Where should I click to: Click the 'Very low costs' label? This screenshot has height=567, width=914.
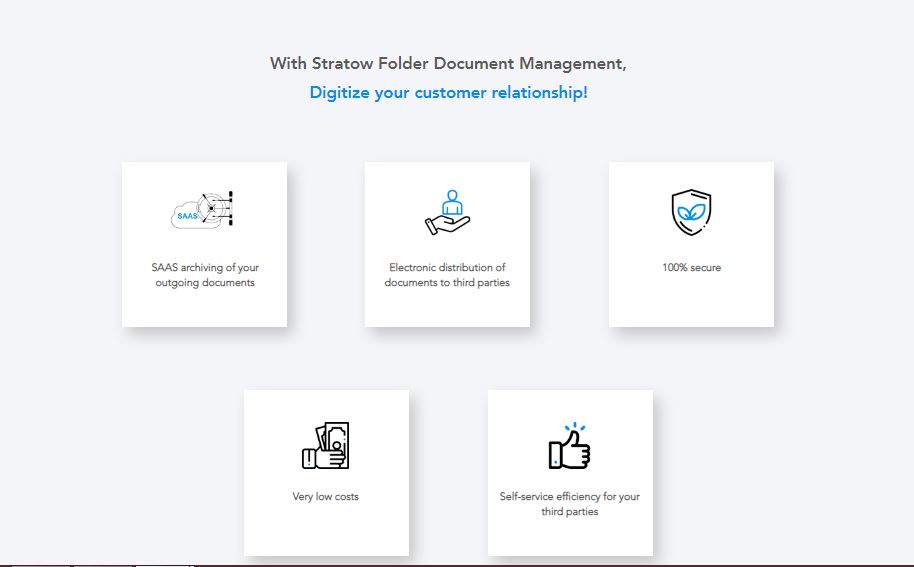pos(325,496)
